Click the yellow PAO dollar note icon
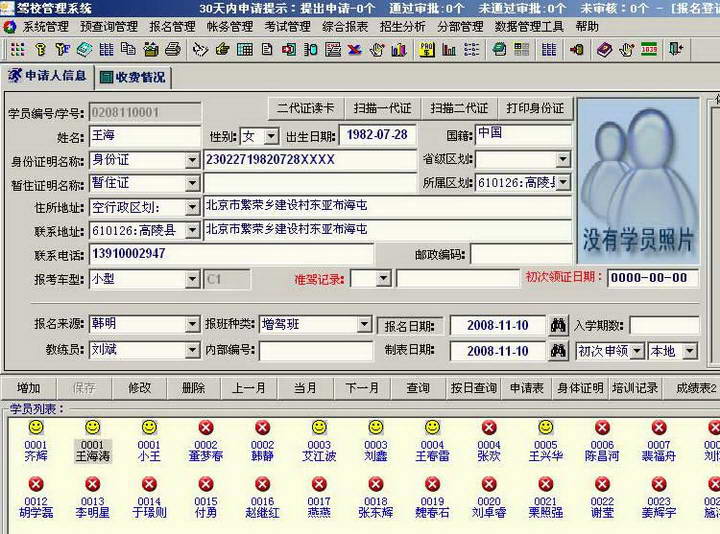 pos(427,49)
